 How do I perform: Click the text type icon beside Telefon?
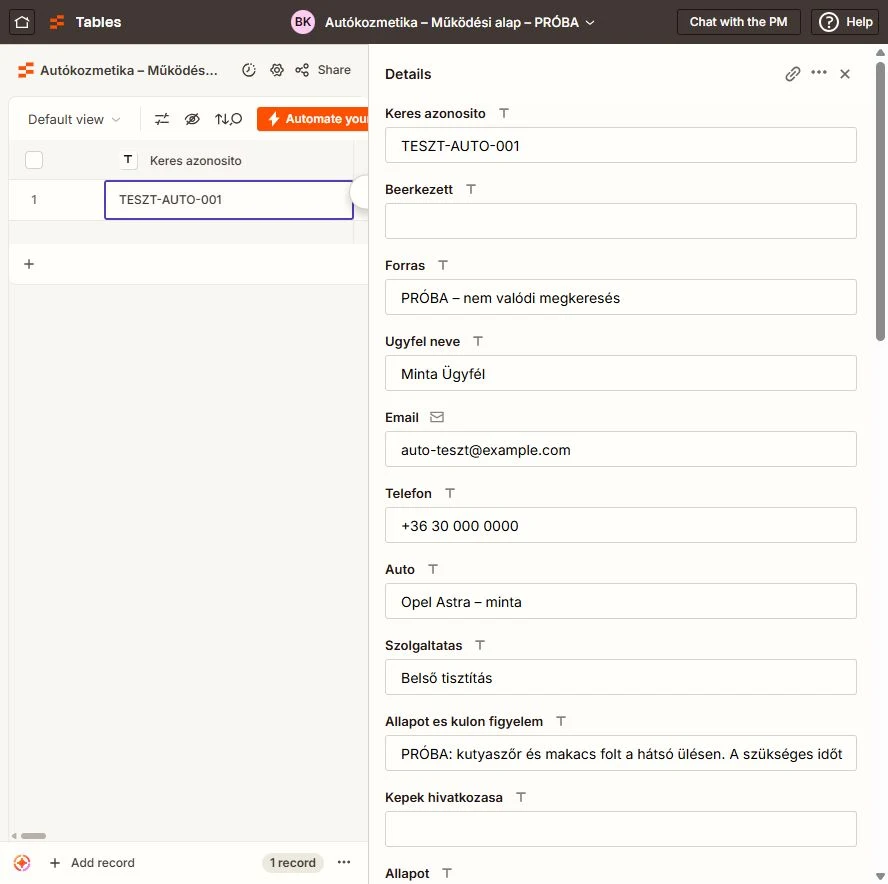pos(450,493)
